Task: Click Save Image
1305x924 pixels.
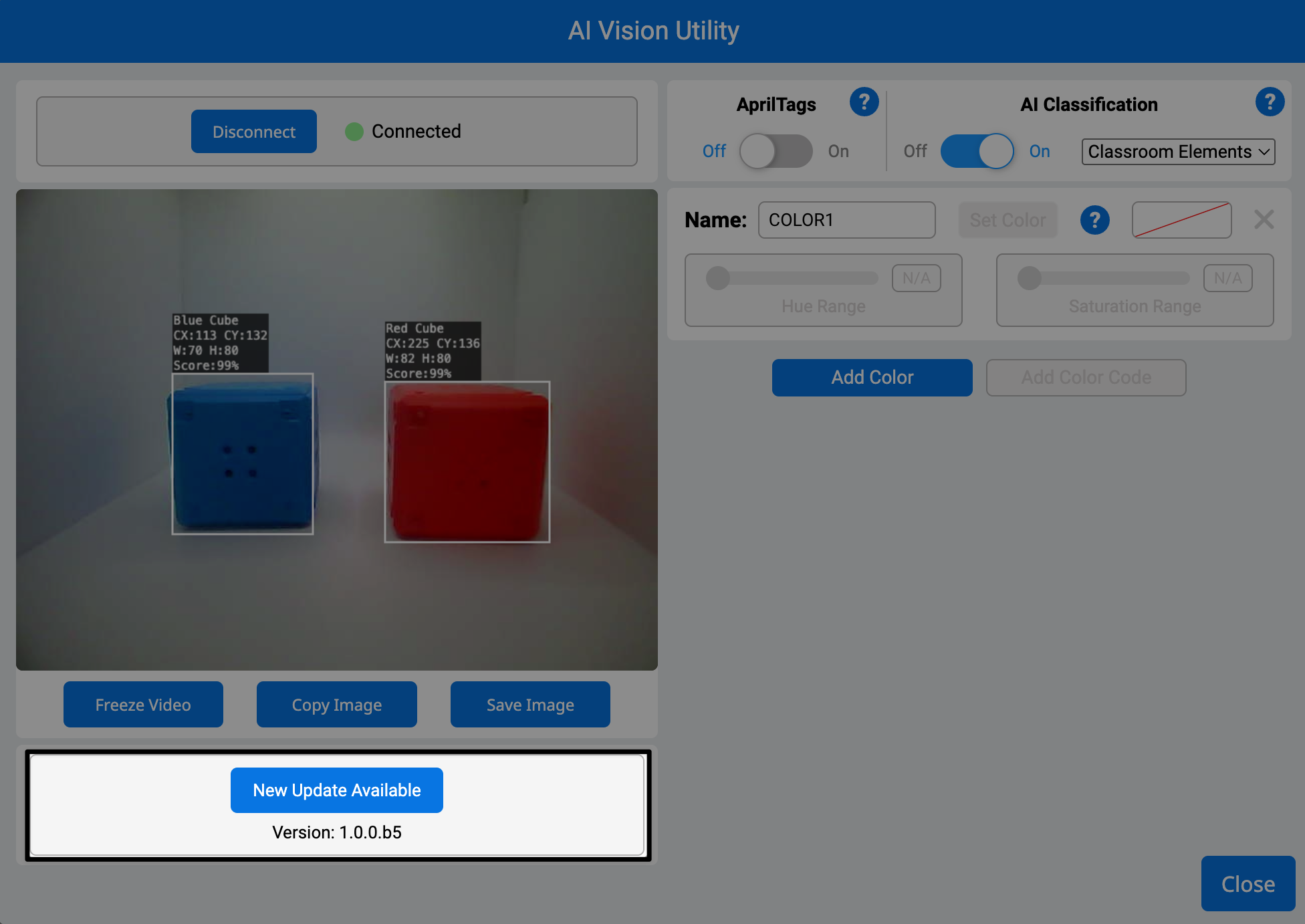Action: (x=529, y=704)
